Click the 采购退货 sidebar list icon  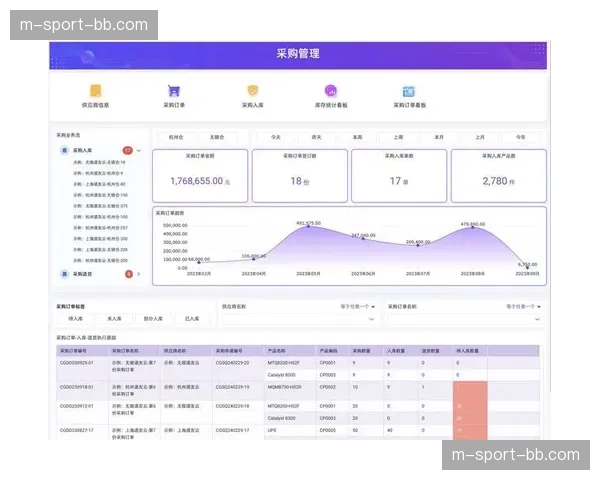[x=64, y=273]
